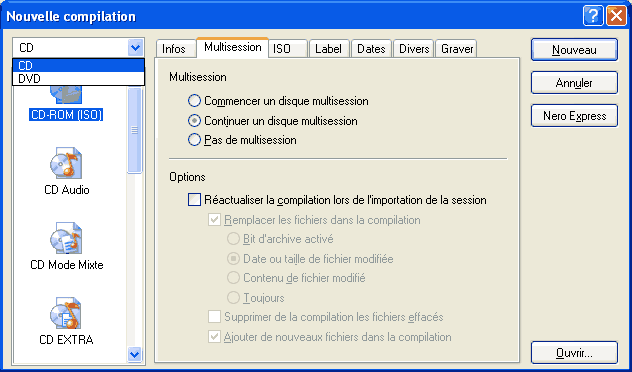Viewport: 632px width, 372px height.
Task: Collapse the CD media type dropdown arrow
Action: tap(135, 48)
